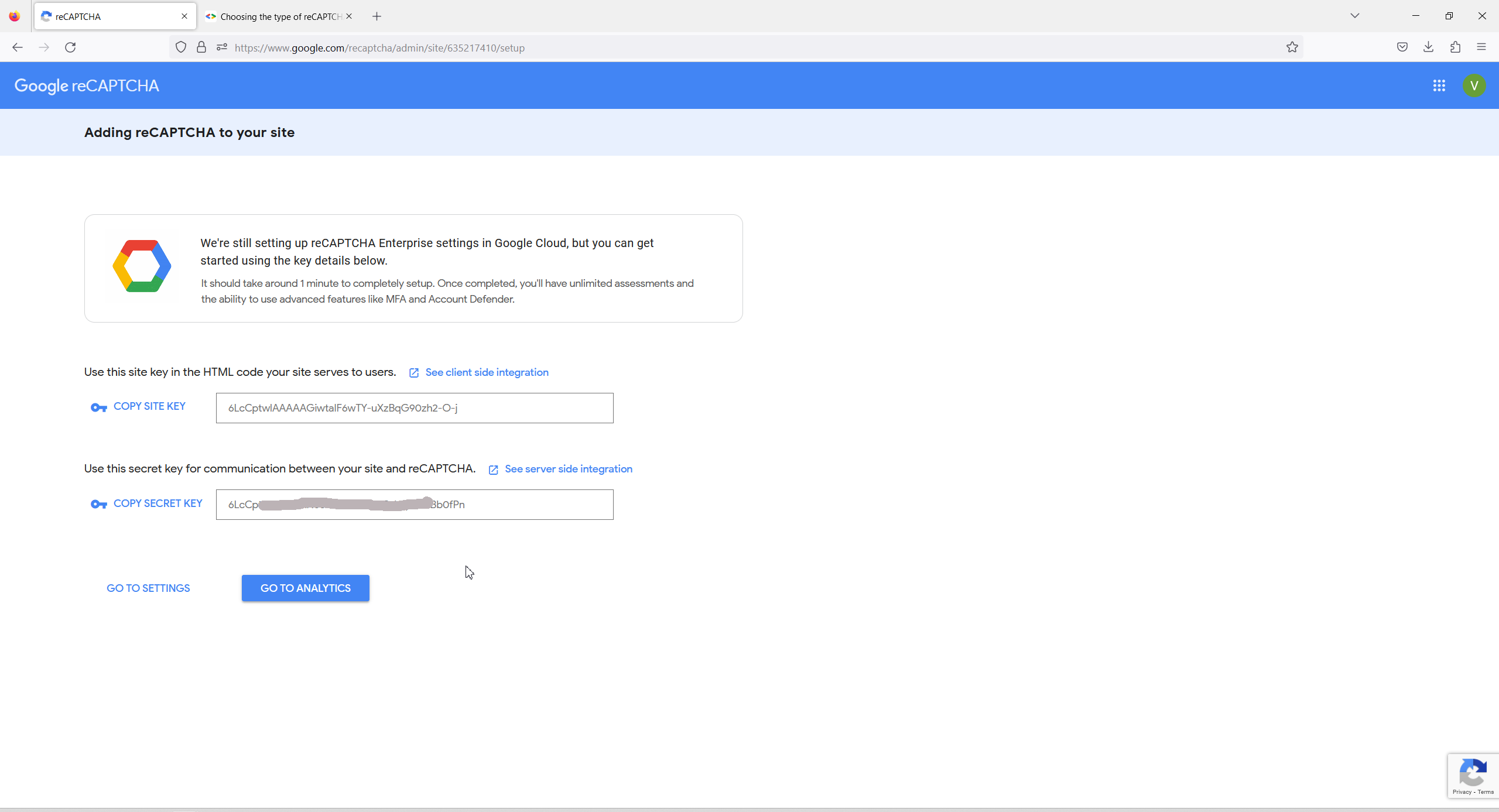The height and width of the screenshot is (812, 1499).
Task: Open See server side integration link
Action: [568, 469]
